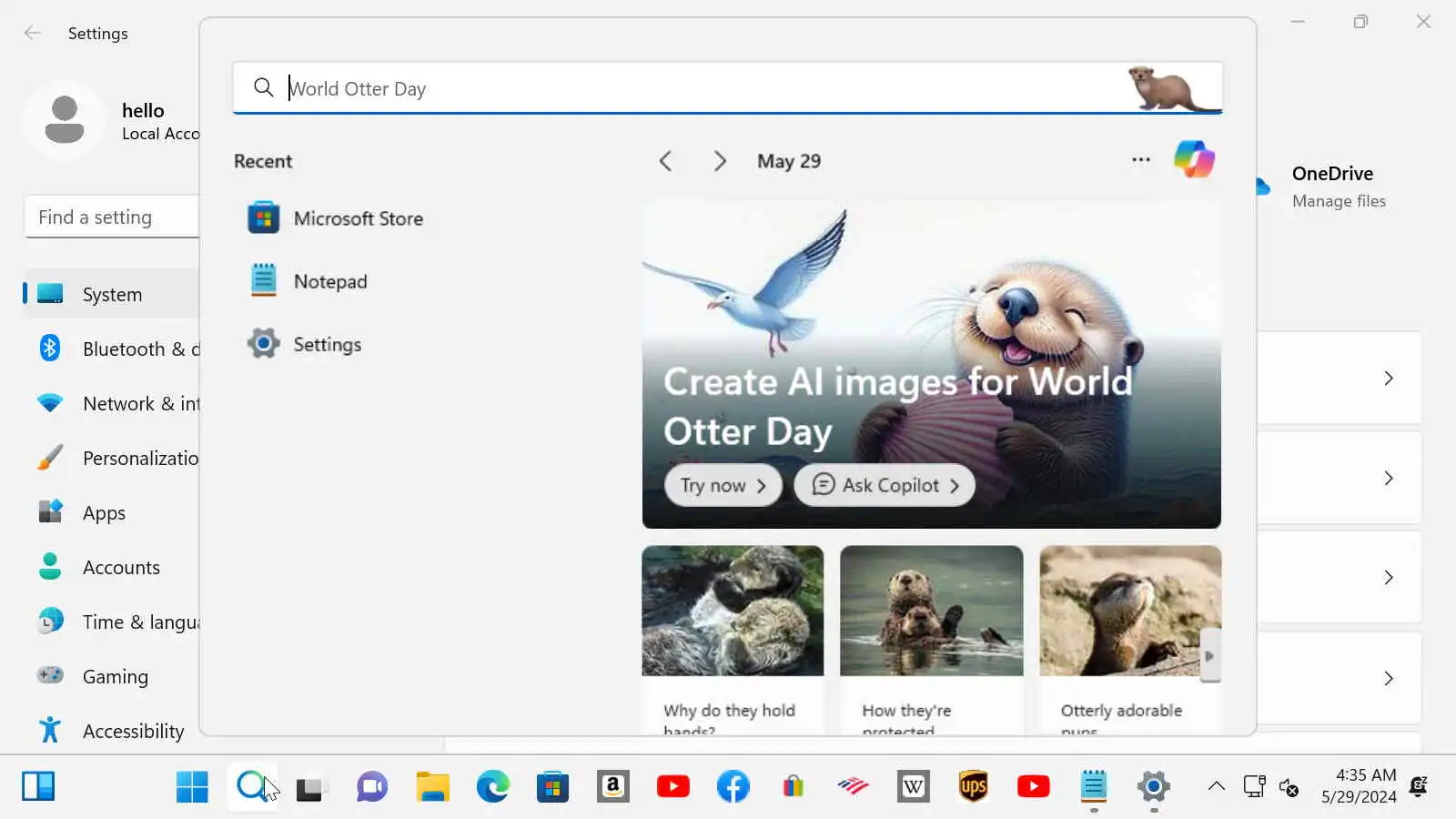Open Time & language in Settings sidebar
Screen dimensions: 1456x819
coord(111,622)
